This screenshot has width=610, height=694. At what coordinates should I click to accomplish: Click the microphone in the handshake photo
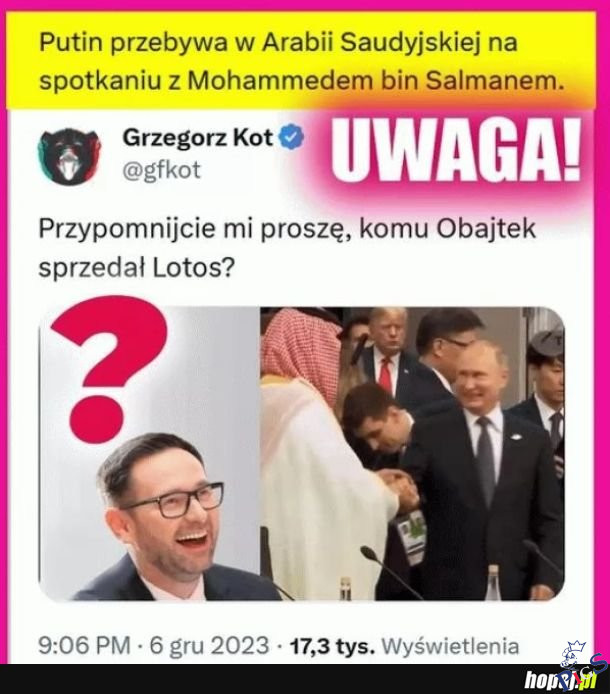pos(390,572)
